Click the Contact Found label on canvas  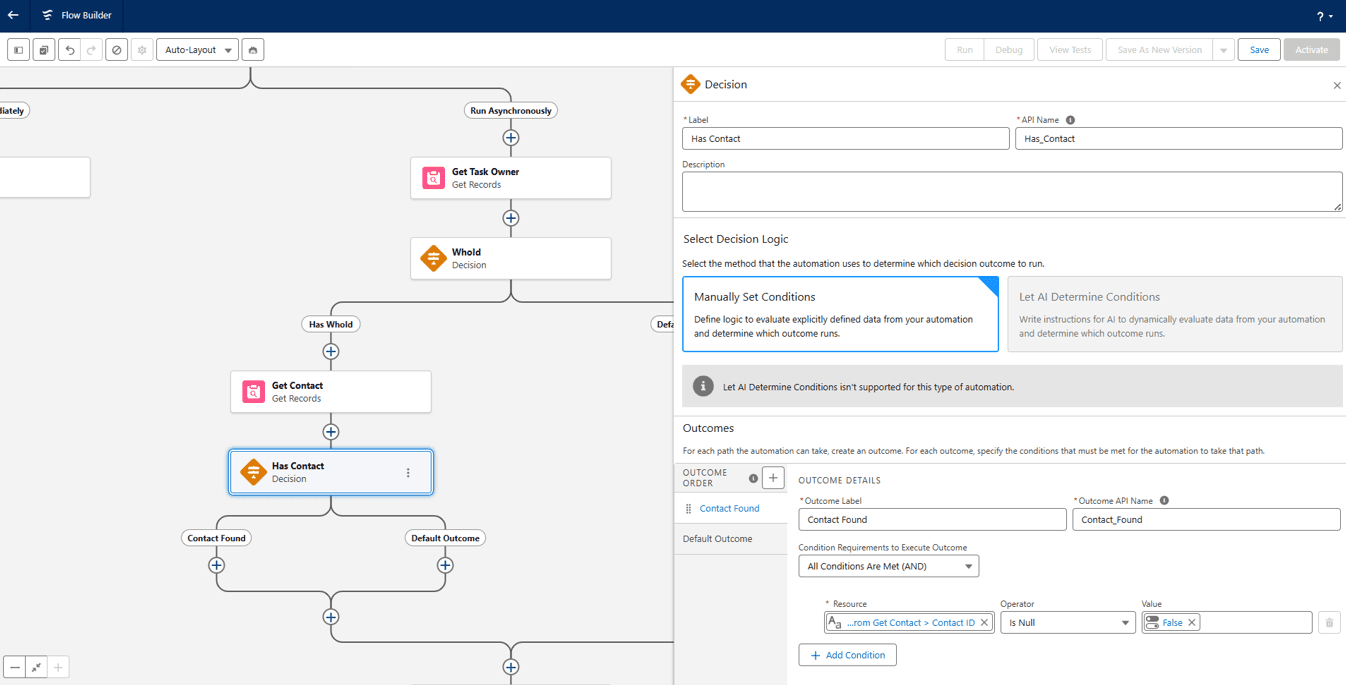(216, 538)
